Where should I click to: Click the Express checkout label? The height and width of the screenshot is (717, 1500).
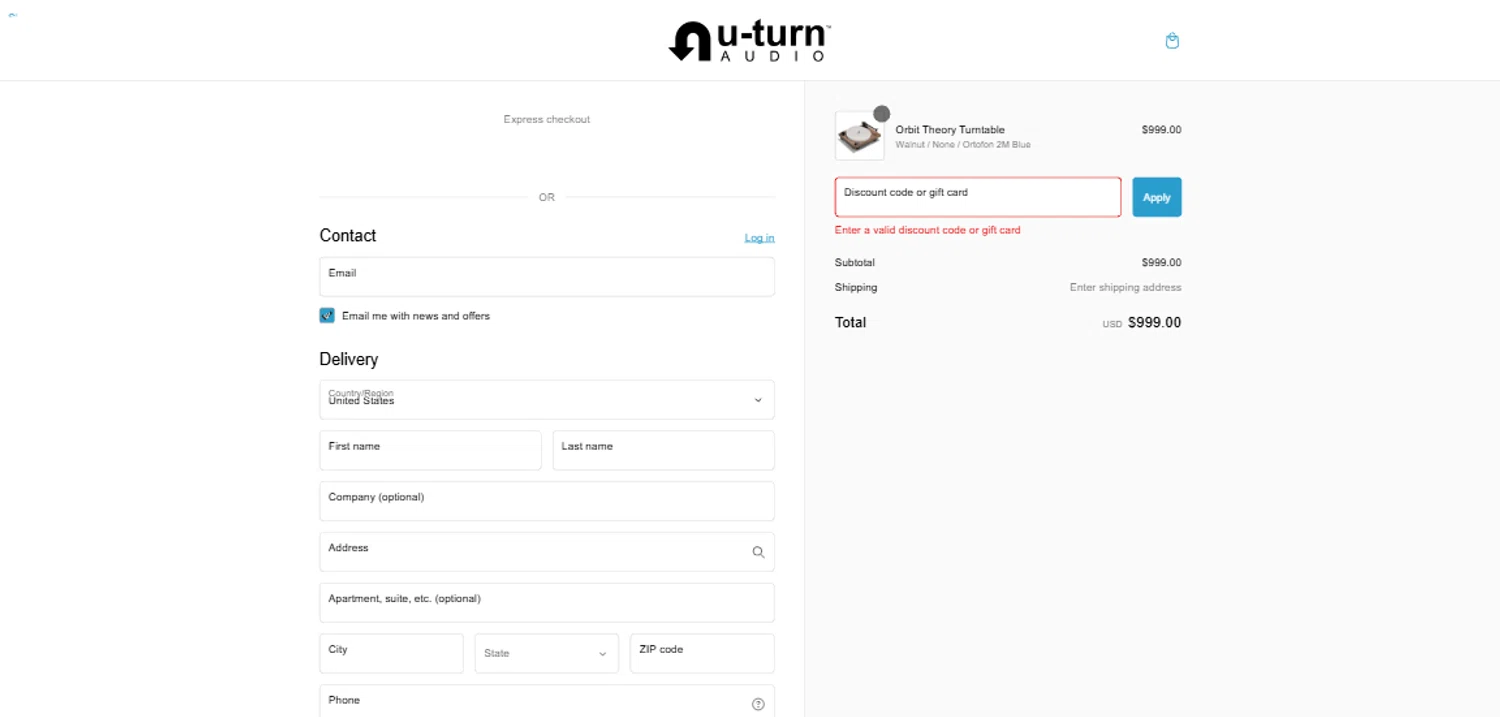[547, 119]
